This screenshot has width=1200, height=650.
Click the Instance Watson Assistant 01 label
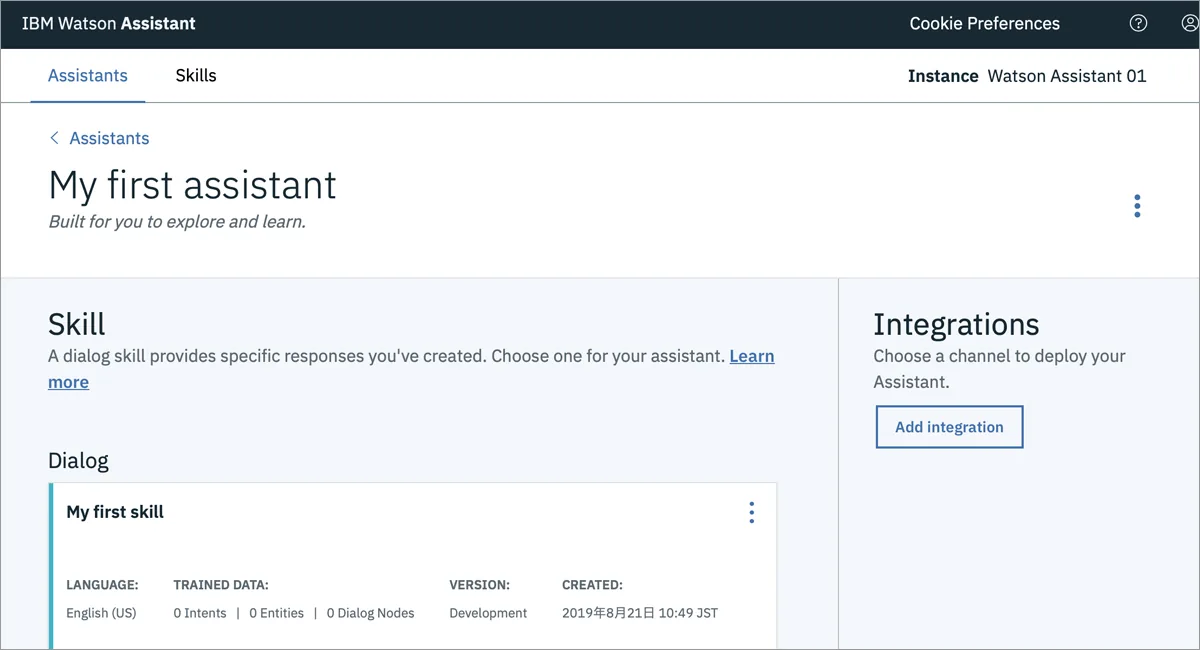1027,76
